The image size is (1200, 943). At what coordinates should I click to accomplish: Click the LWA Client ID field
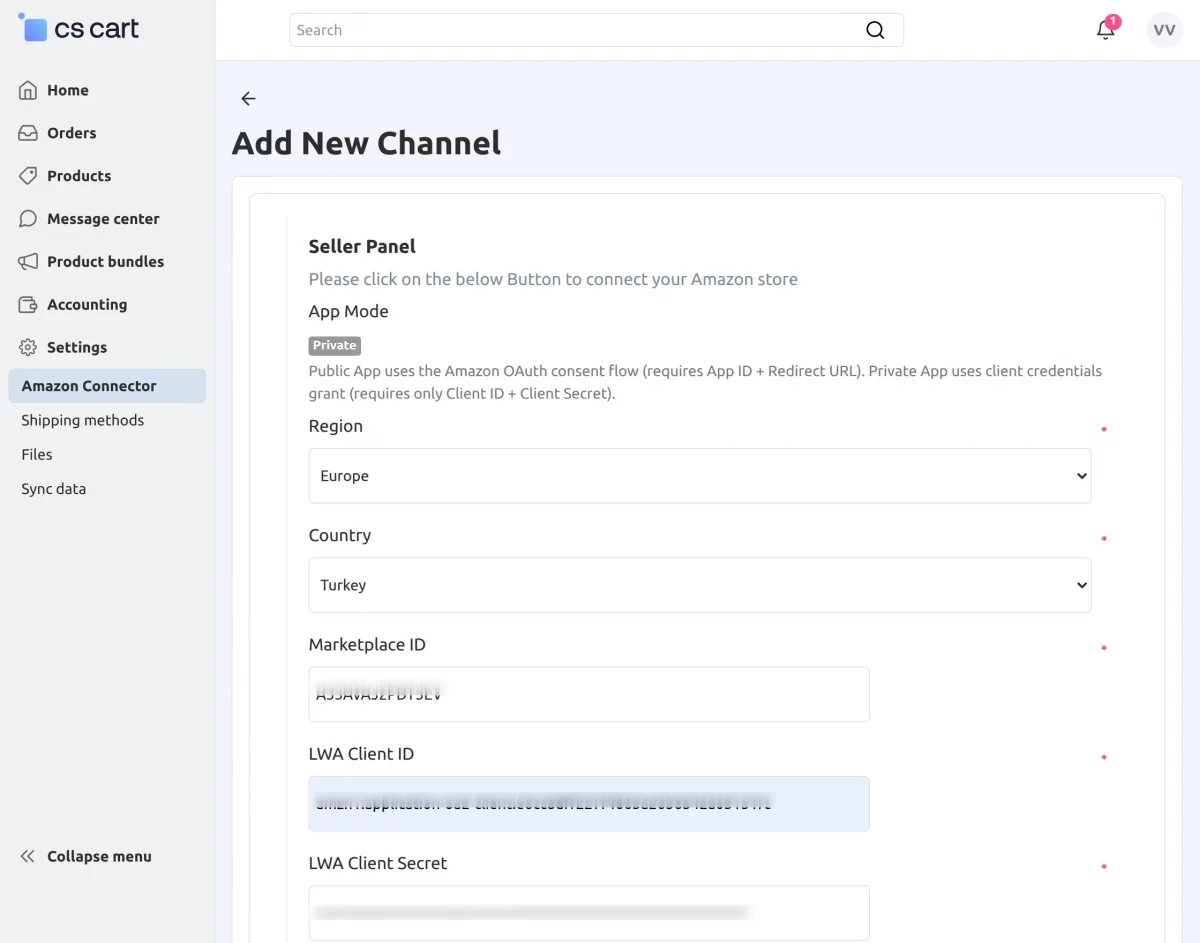589,804
